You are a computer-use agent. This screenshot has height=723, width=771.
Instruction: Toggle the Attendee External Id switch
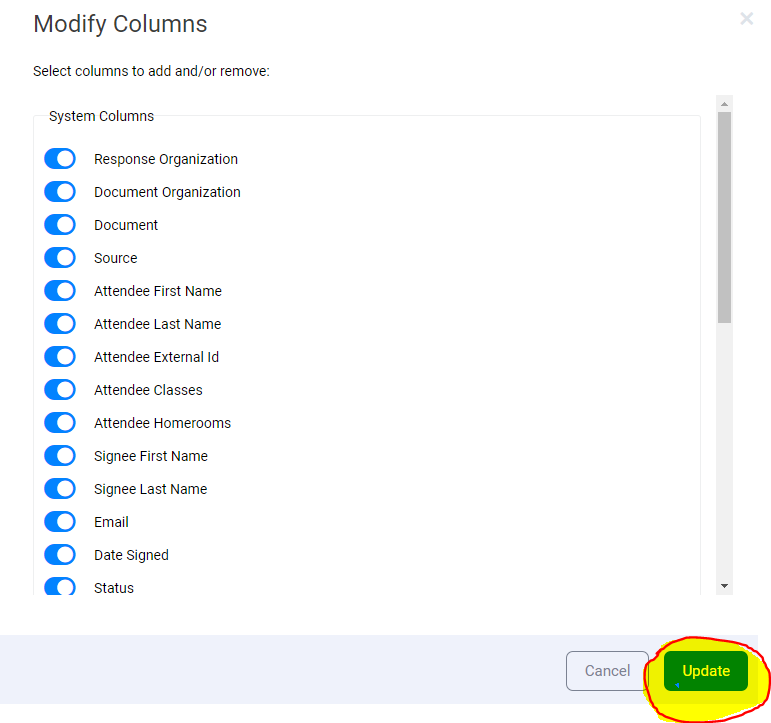[x=60, y=357]
